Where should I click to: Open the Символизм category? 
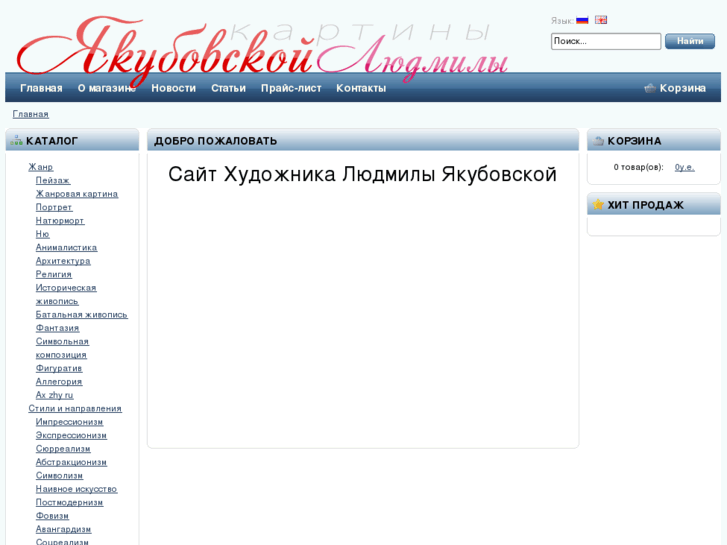(59, 476)
